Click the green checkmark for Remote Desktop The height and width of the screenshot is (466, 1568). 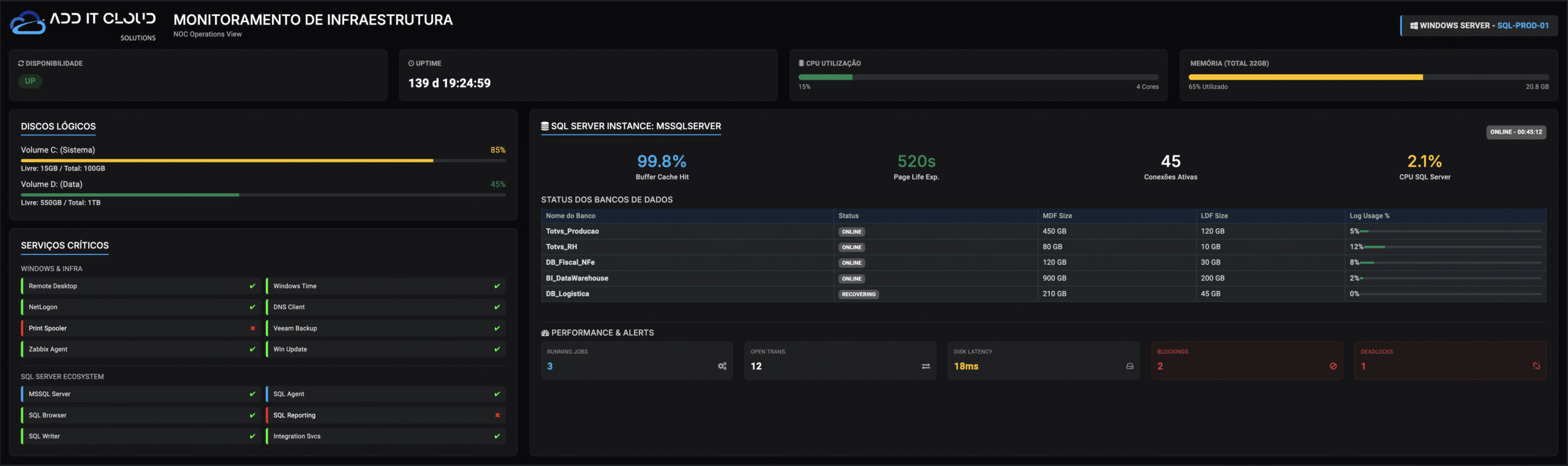pyautogui.click(x=252, y=286)
